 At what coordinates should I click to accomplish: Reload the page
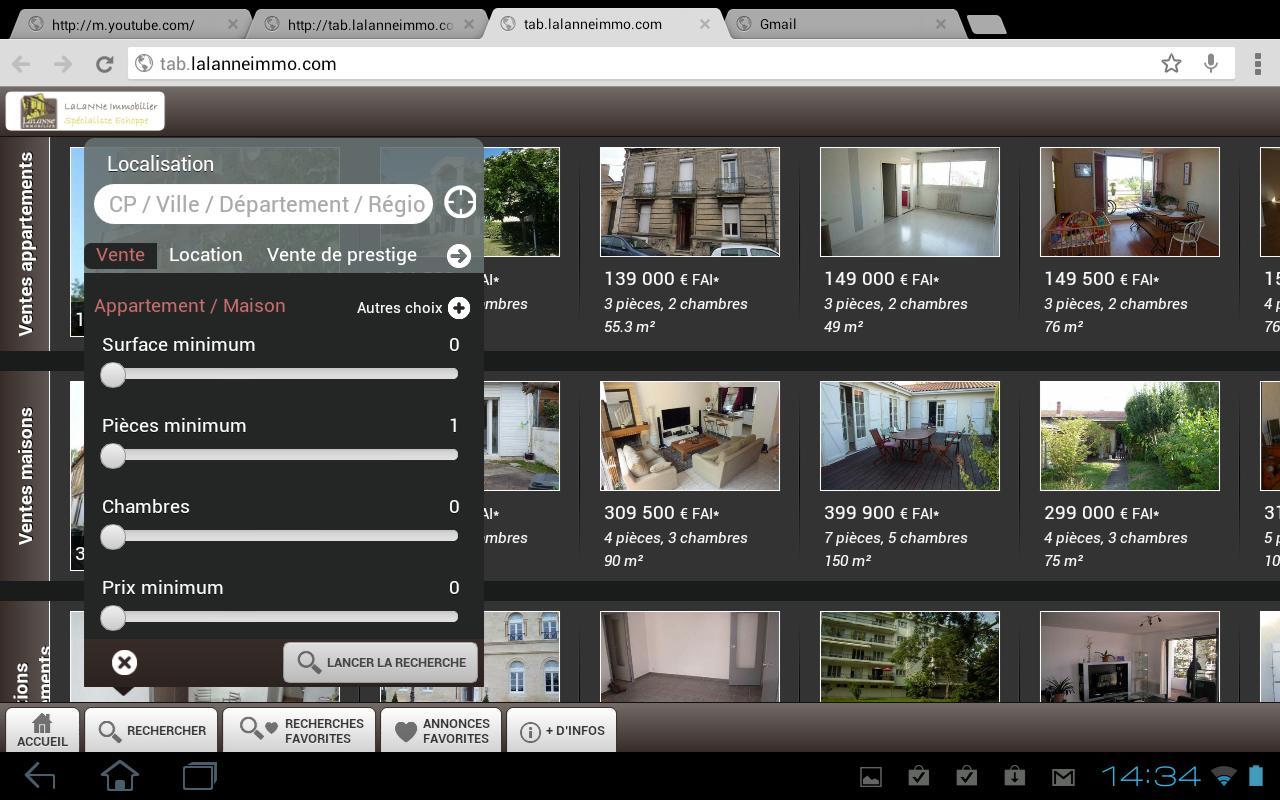pyautogui.click(x=104, y=64)
